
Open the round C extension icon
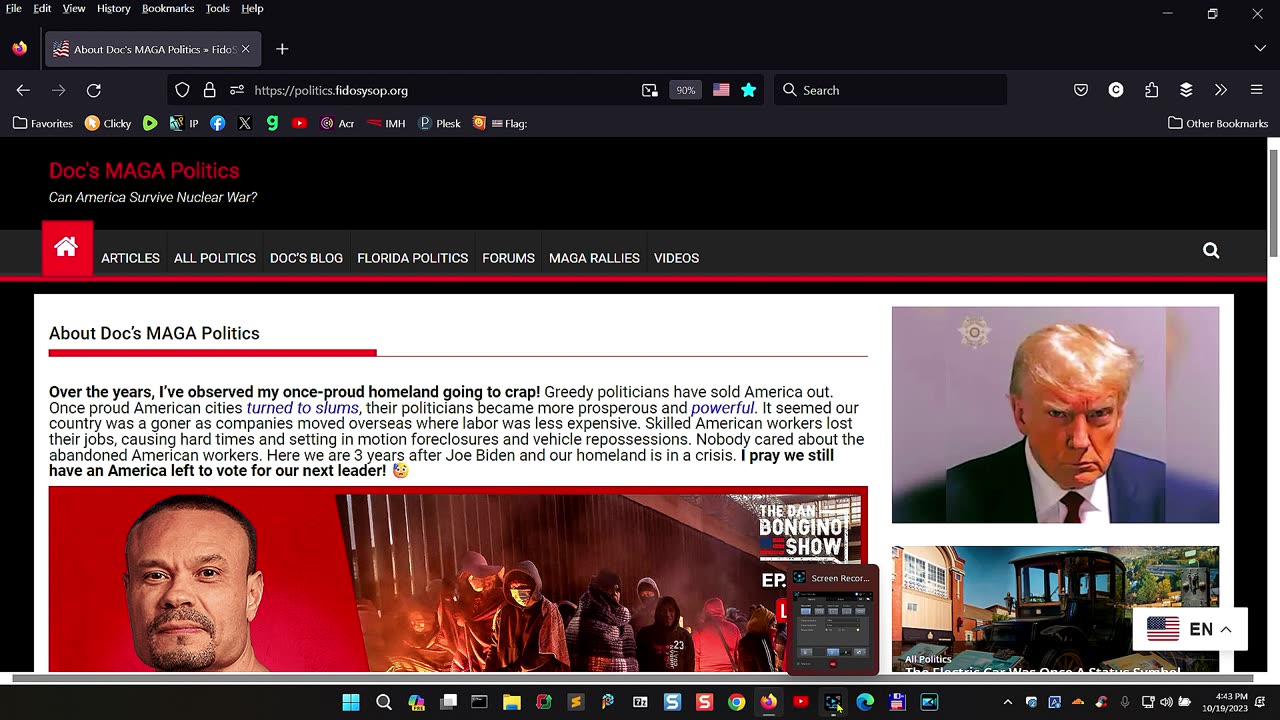click(1116, 90)
